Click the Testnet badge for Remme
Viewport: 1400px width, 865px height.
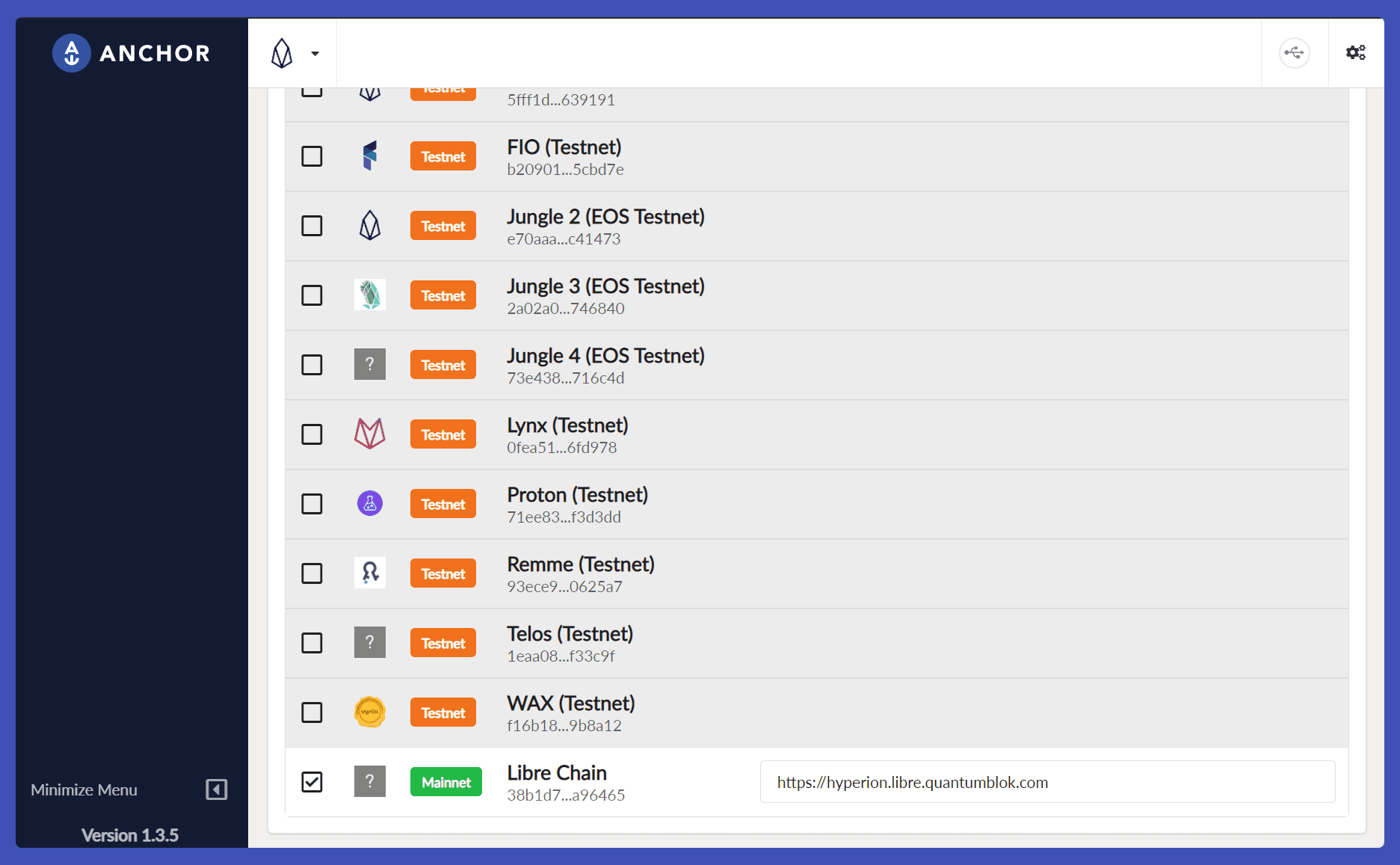(x=443, y=573)
